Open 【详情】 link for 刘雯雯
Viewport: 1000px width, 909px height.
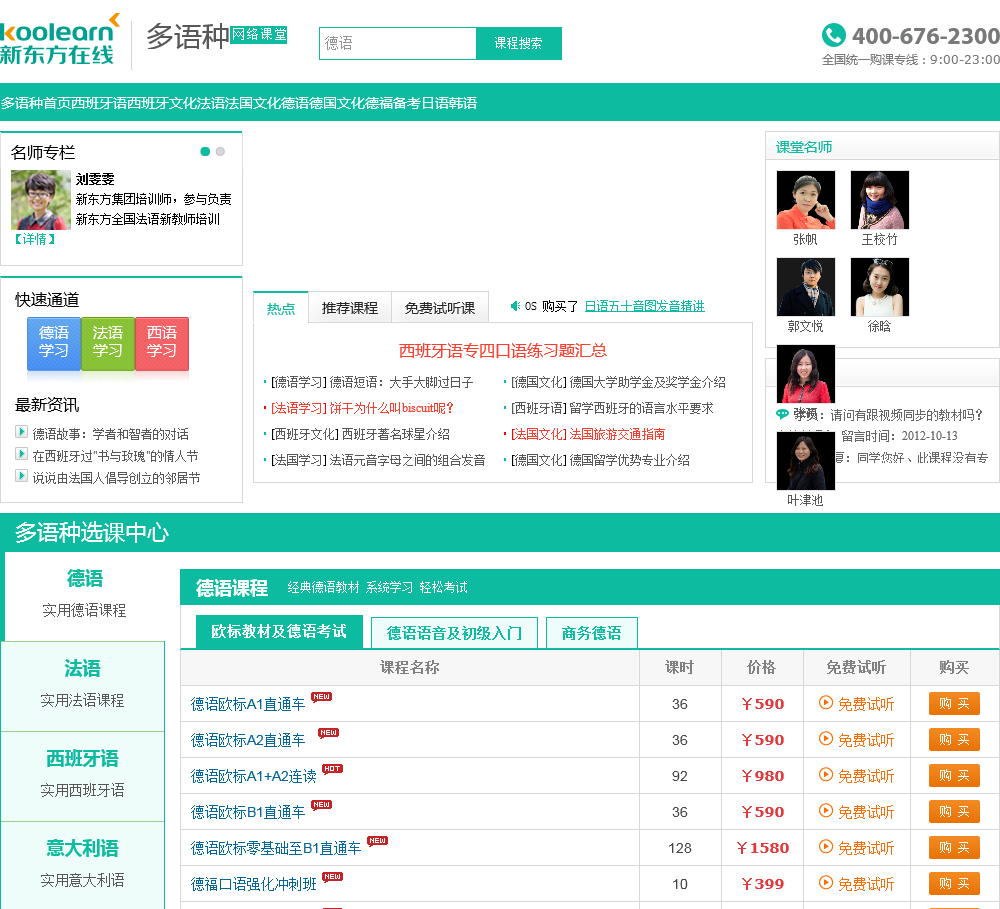[34, 239]
